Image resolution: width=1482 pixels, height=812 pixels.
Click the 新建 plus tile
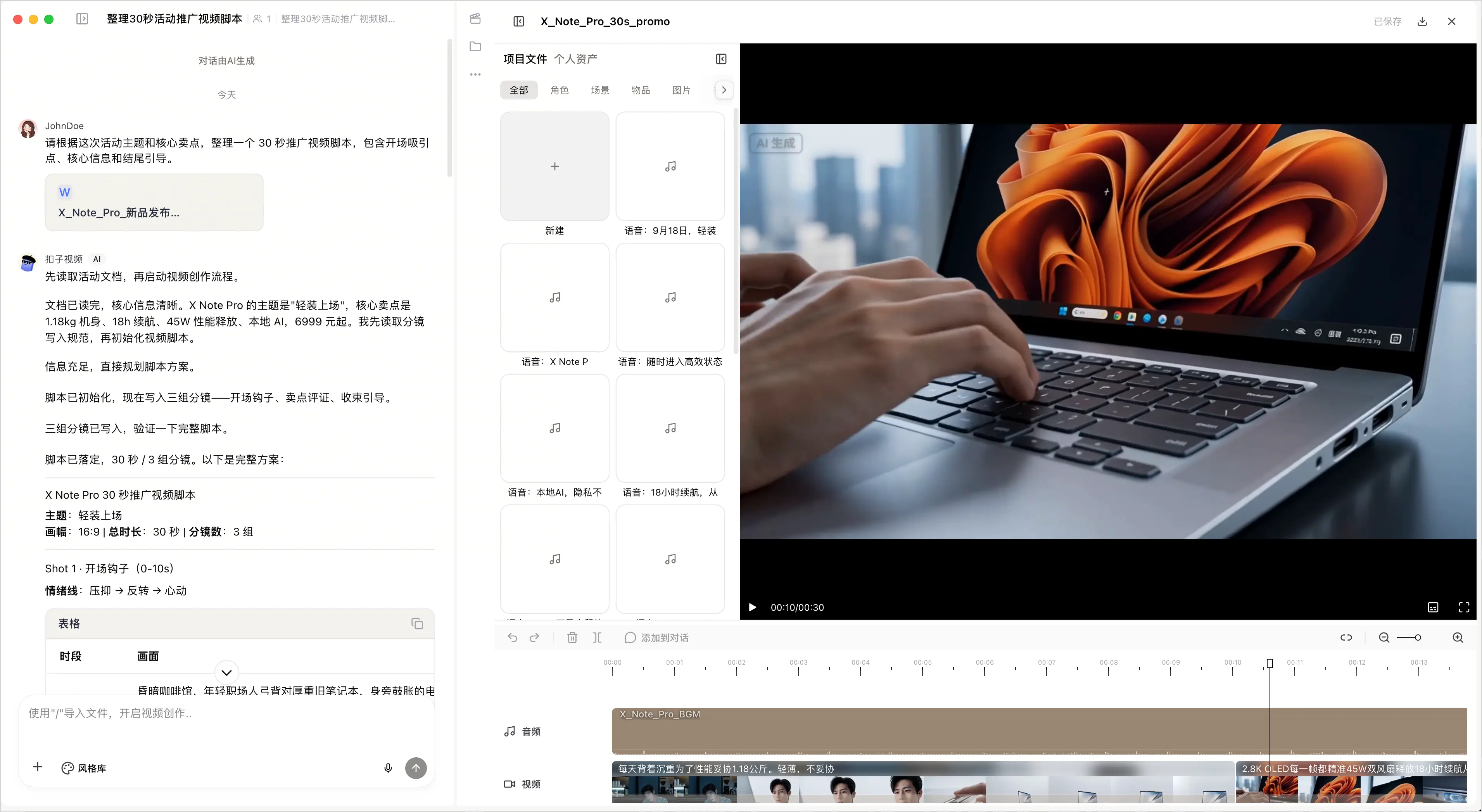[x=554, y=166]
